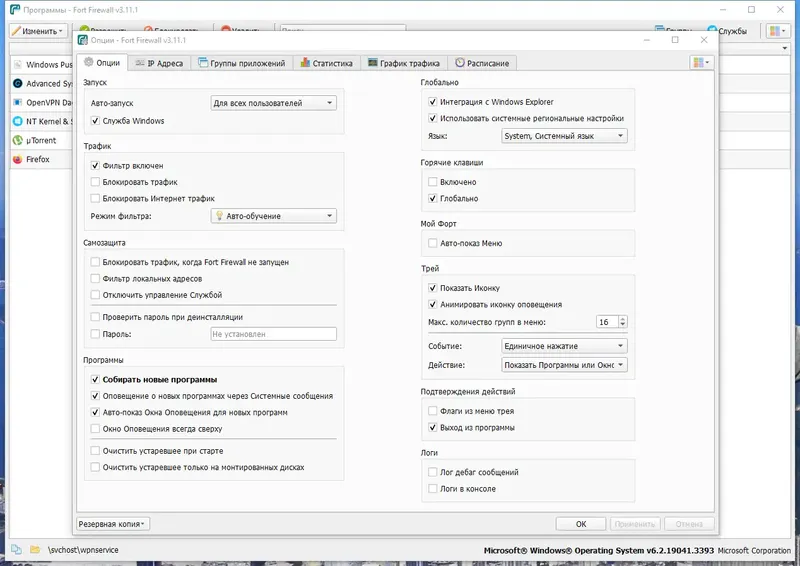Click the OK button
The width and height of the screenshot is (800, 566).
tap(581, 524)
